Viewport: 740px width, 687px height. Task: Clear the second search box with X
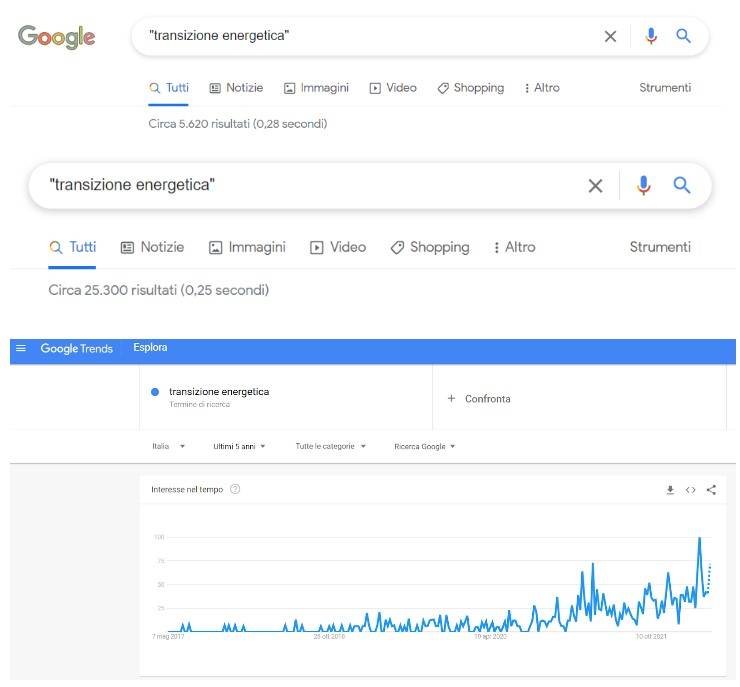click(x=596, y=186)
